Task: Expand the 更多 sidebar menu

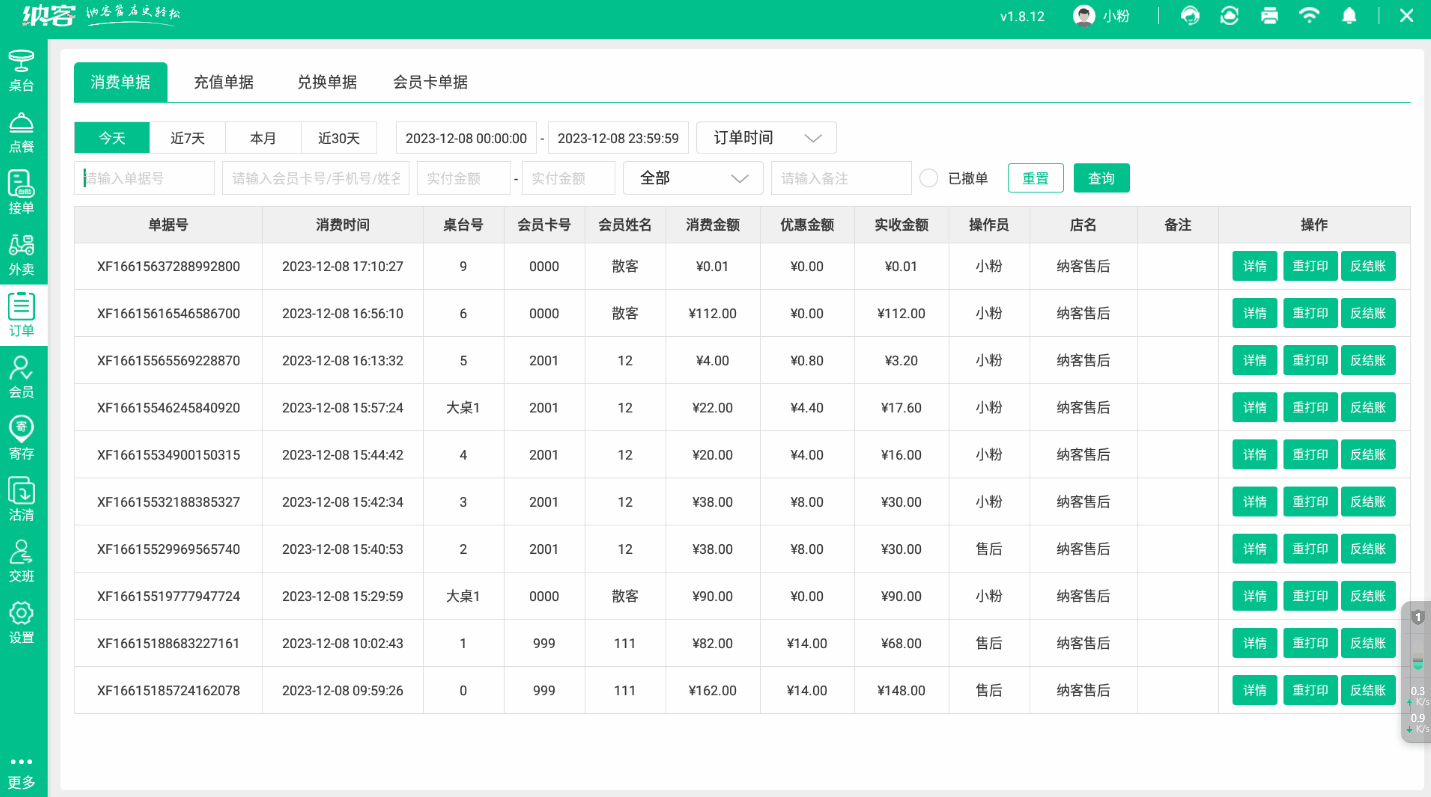Action: tap(22, 770)
